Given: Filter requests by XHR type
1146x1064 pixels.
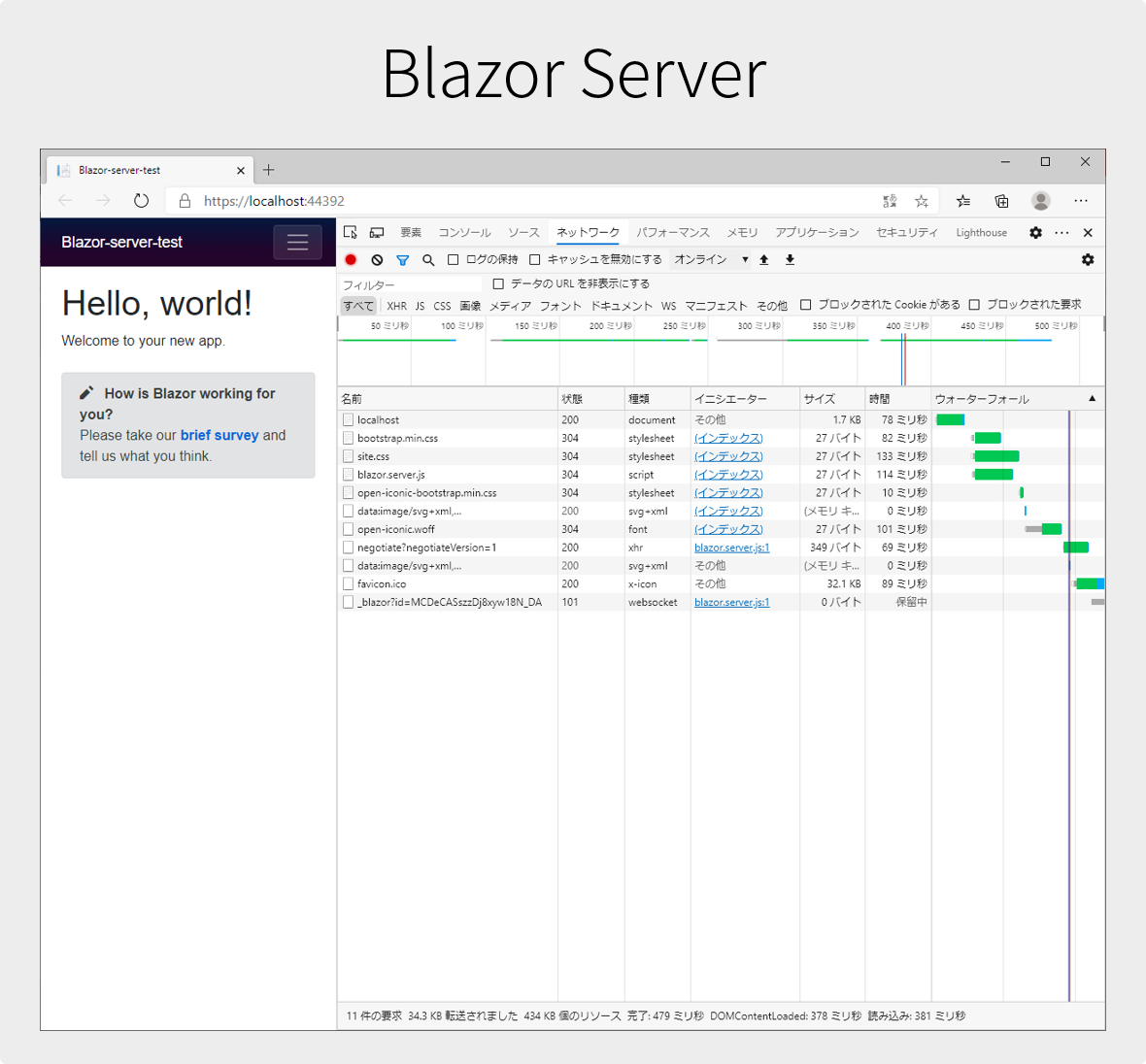Looking at the screenshot, I should click(x=397, y=306).
